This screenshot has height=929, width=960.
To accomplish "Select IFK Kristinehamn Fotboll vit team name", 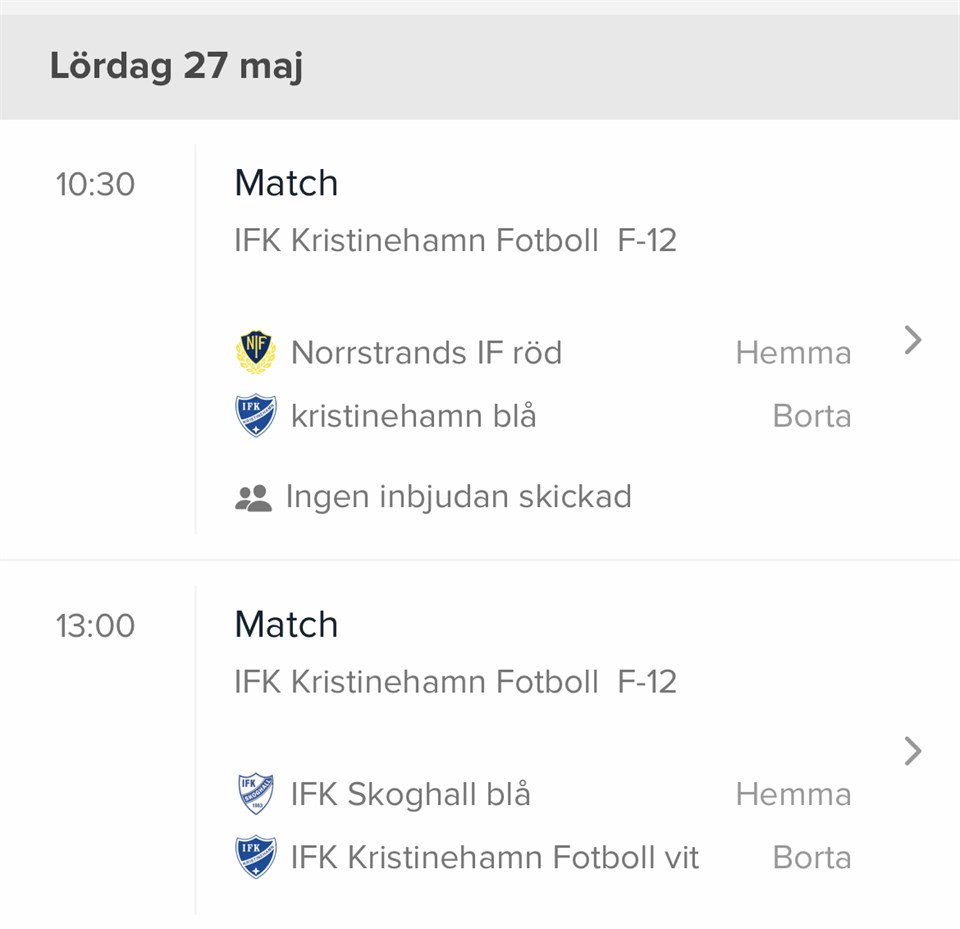I will pyautogui.click(x=495, y=857).
